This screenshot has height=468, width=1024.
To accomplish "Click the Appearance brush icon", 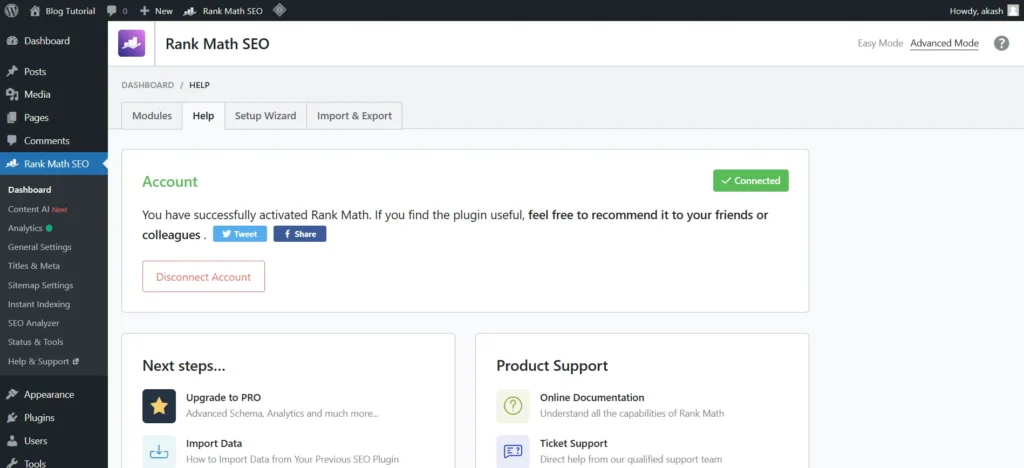I will pos(12,394).
